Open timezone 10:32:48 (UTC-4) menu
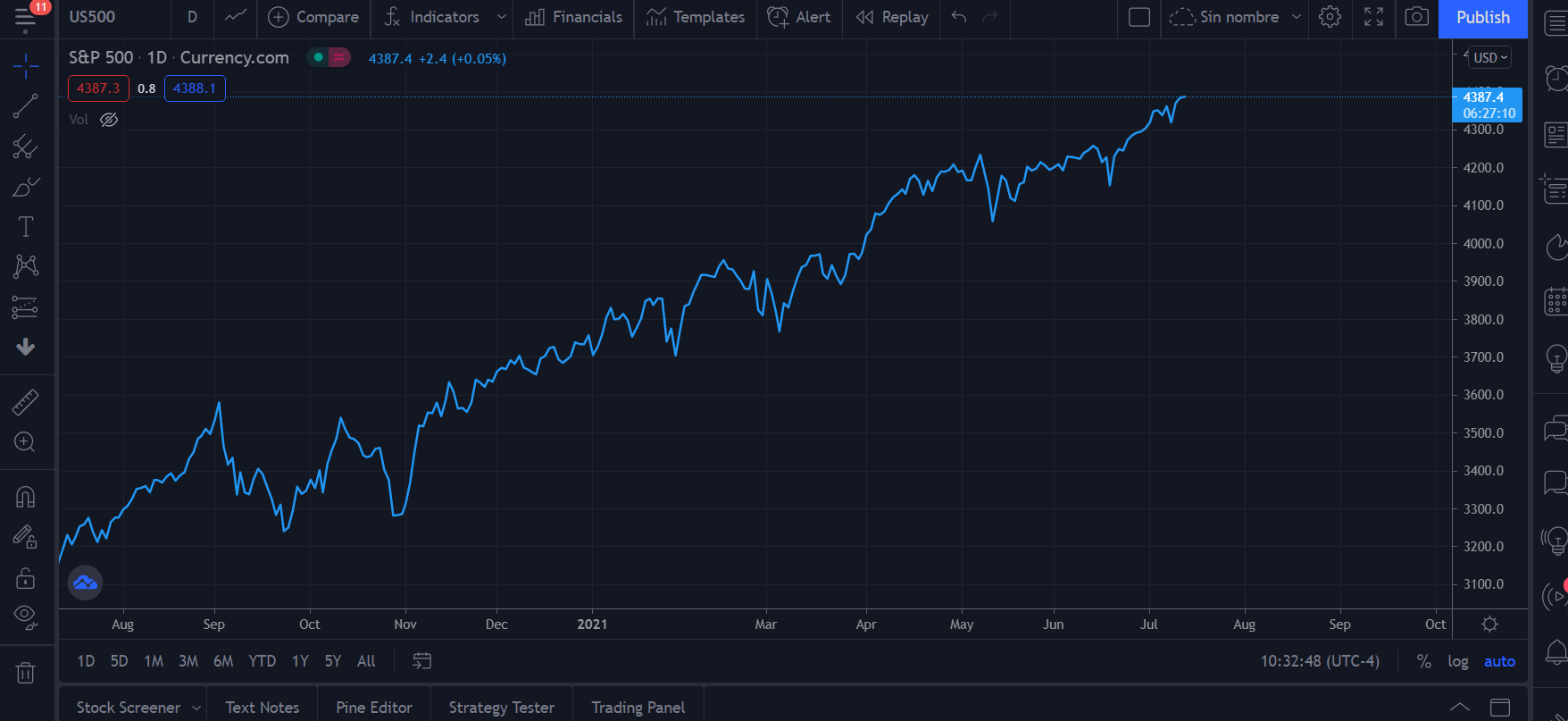 [1320, 661]
